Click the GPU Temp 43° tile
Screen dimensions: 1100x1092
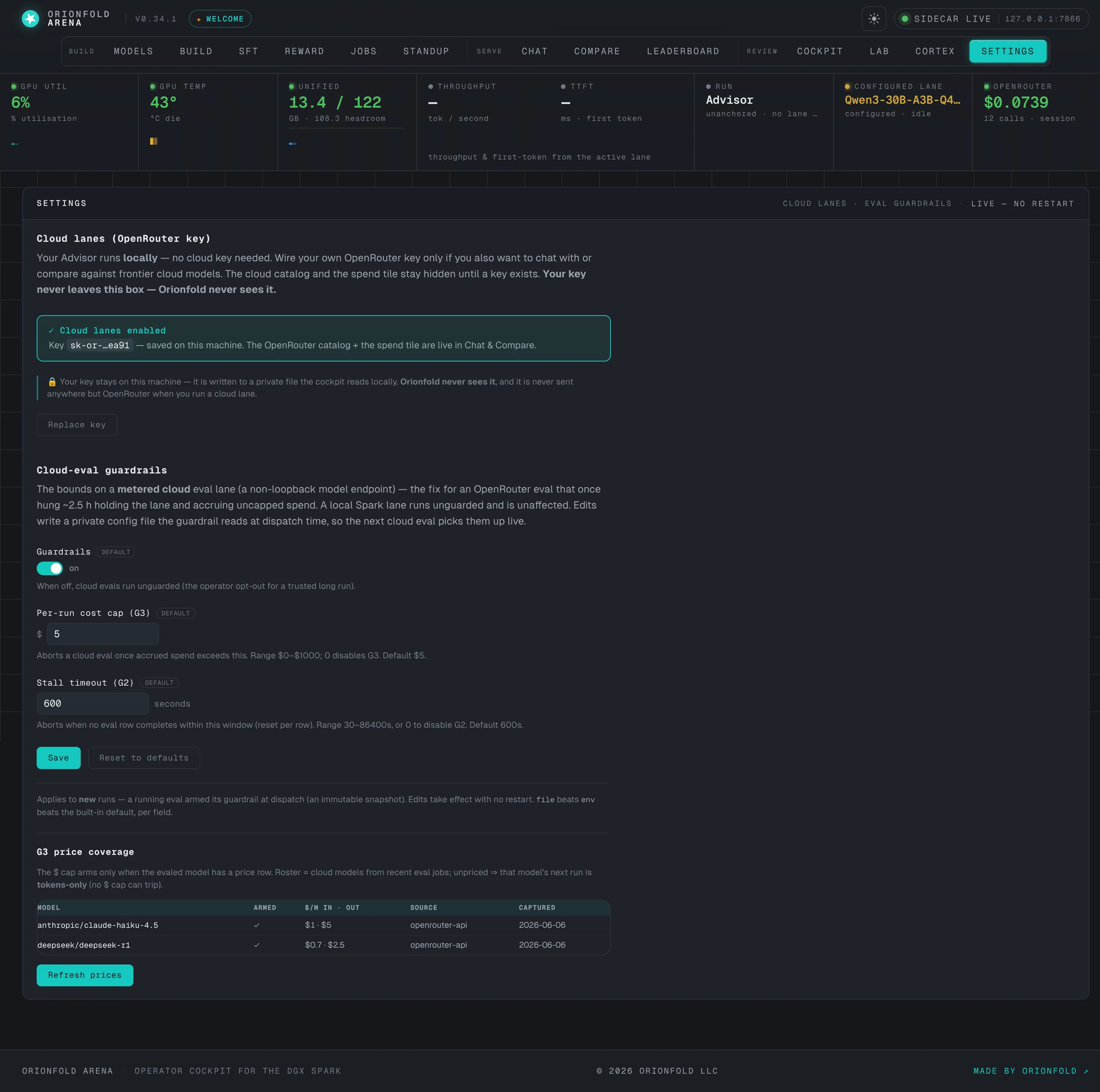208,122
